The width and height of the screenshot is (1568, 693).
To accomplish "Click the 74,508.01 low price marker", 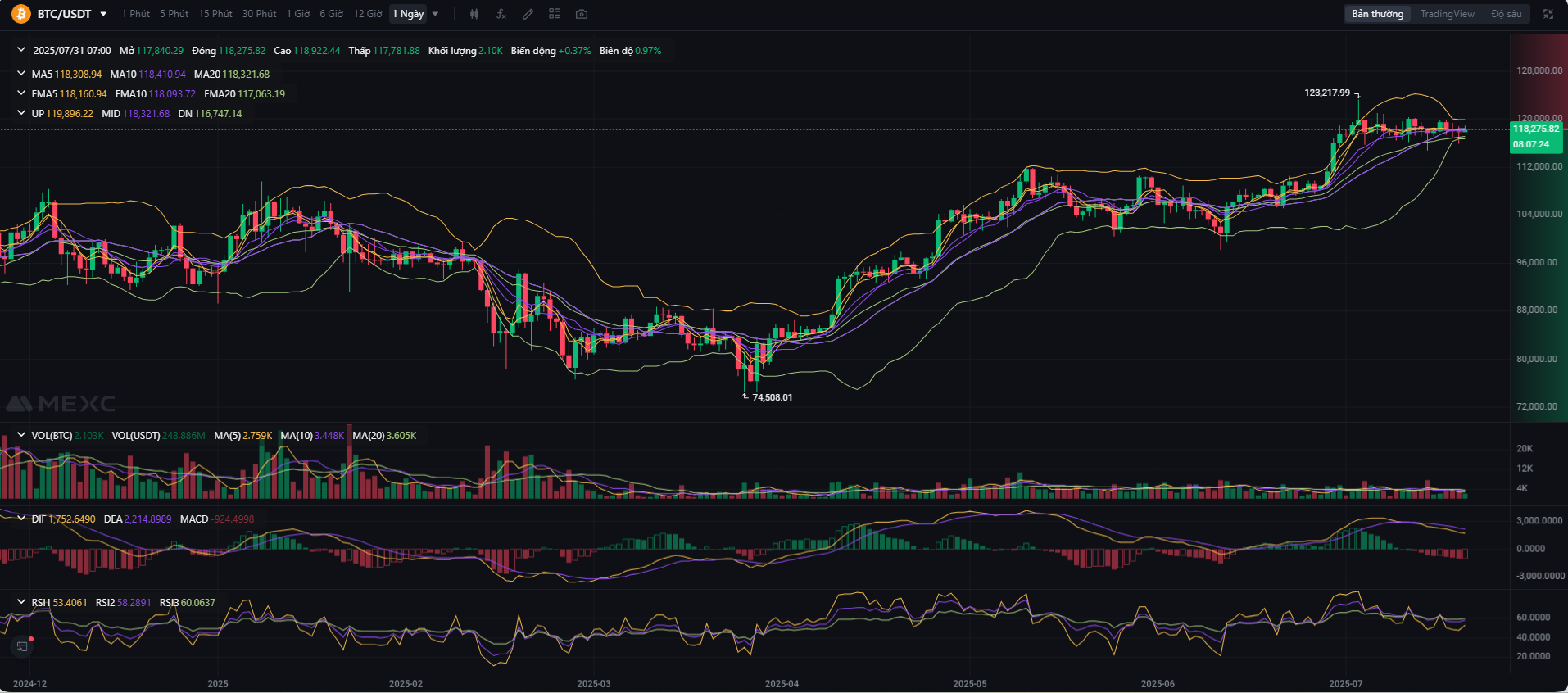I will point(772,397).
